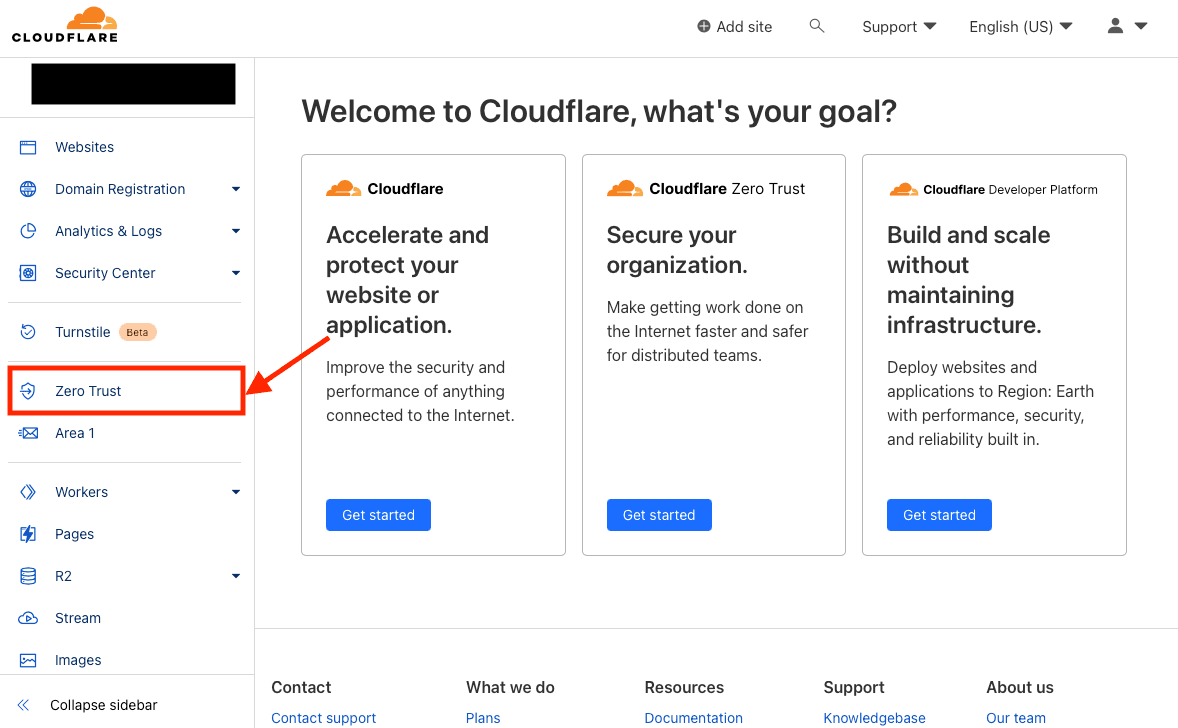Open Images in the sidebar
The height and width of the screenshot is (728, 1178).
coord(78,660)
